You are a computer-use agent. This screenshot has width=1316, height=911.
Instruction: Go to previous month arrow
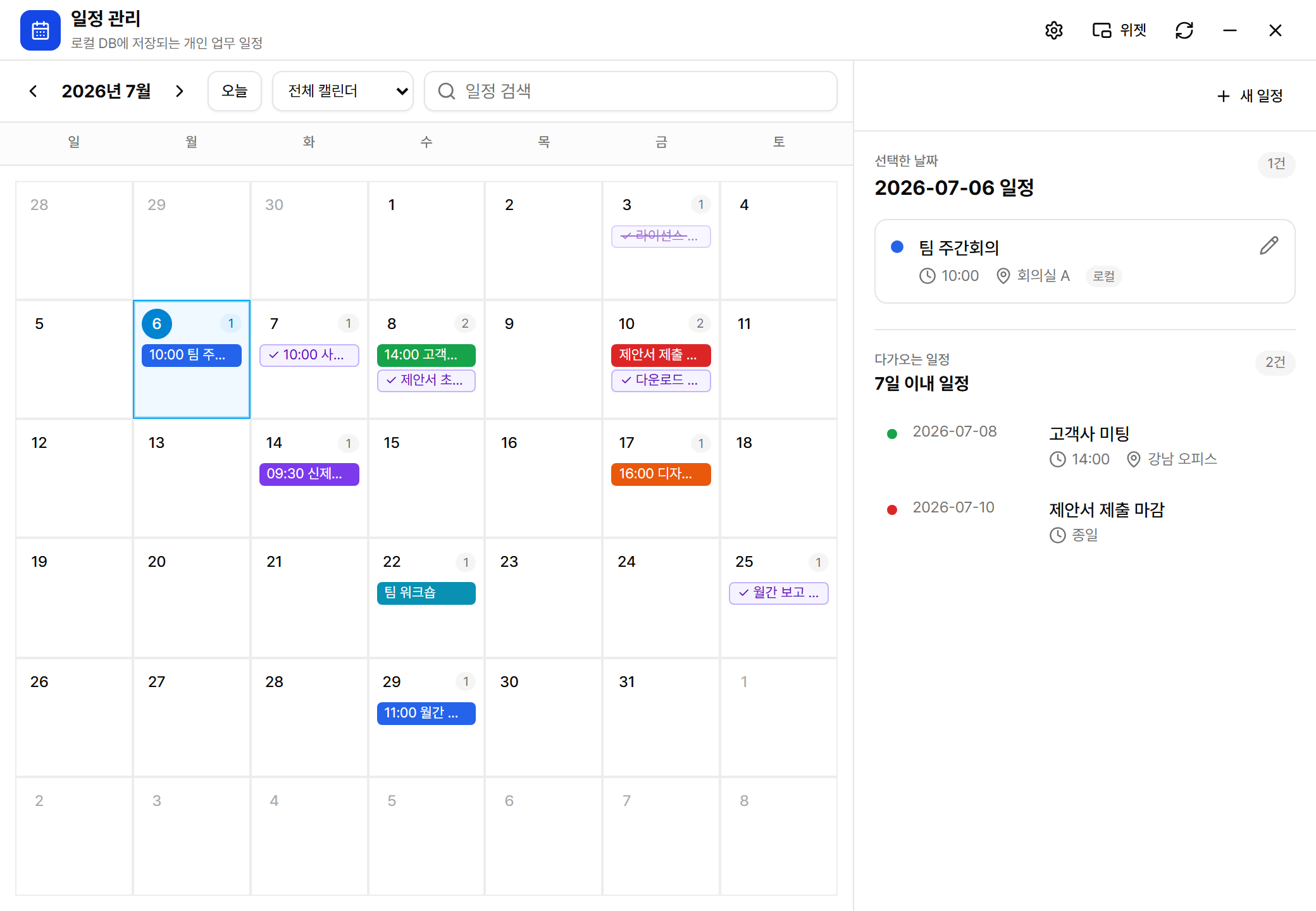pos(33,91)
